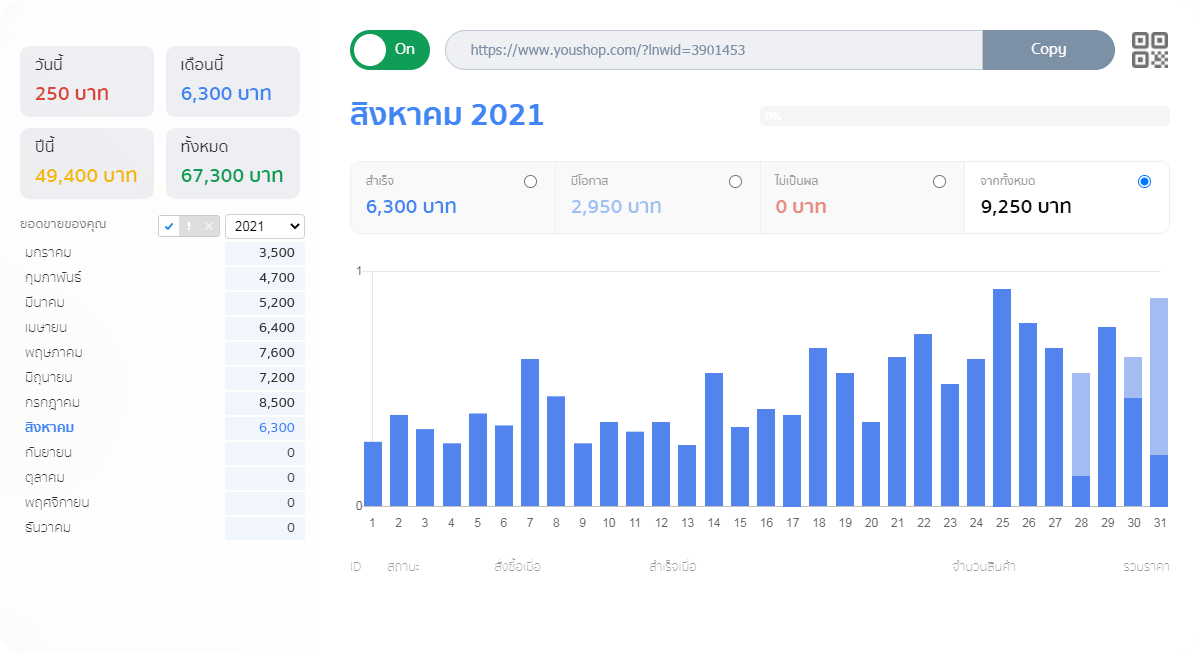The height and width of the screenshot is (653, 1200).
Task: Select the สำเร็จ radio button
Action: click(x=530, y=182)
